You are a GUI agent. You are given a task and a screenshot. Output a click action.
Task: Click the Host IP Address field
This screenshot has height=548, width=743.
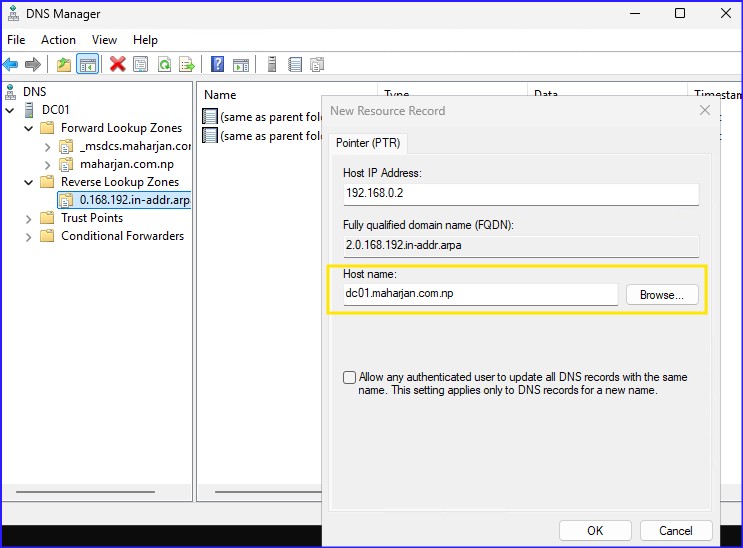coord(520,194)
